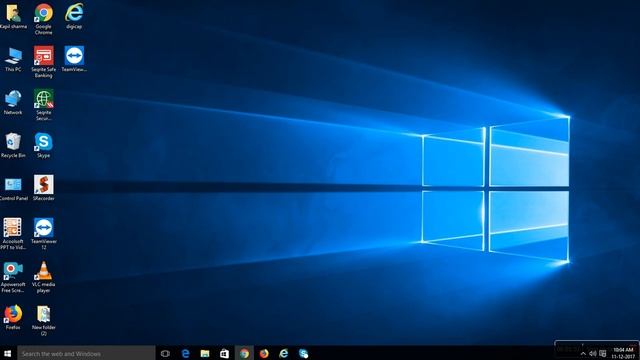Open the Windows Start menu
640x360 pixels.
8,353
